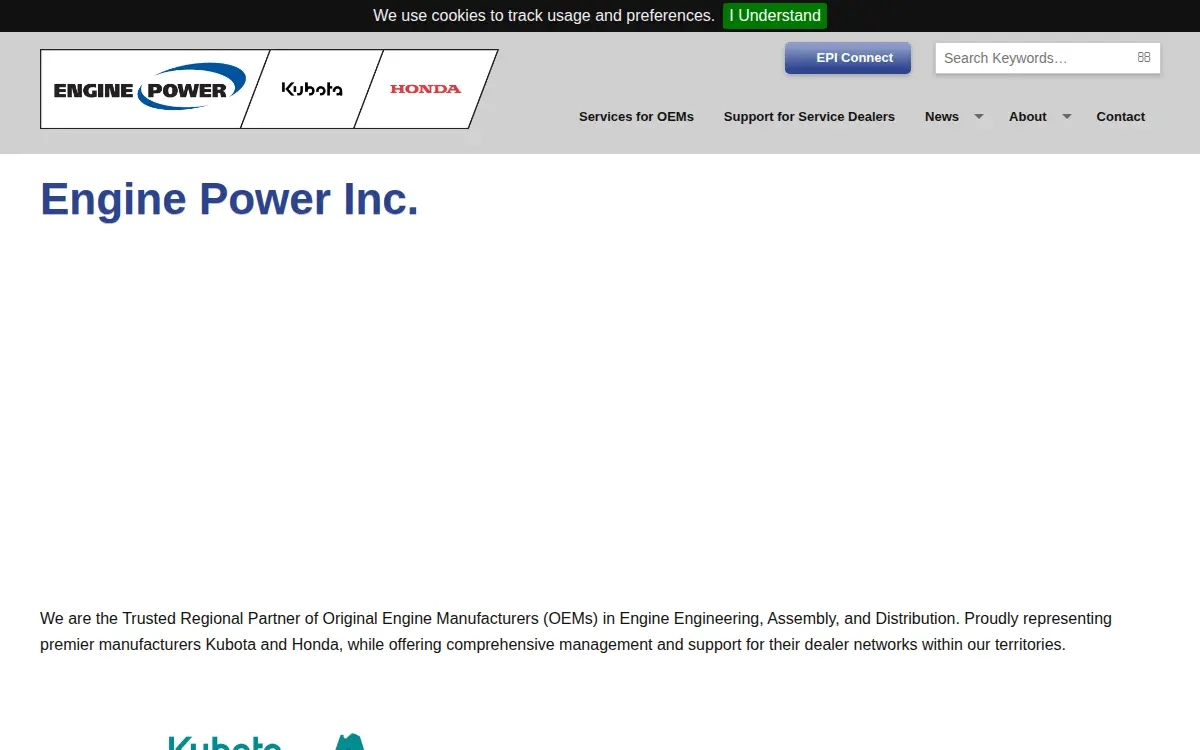The width and height of the screenshot is (1200, 750).
Task: Click the search icon in keyword field
Action: tap(1144, 58)
